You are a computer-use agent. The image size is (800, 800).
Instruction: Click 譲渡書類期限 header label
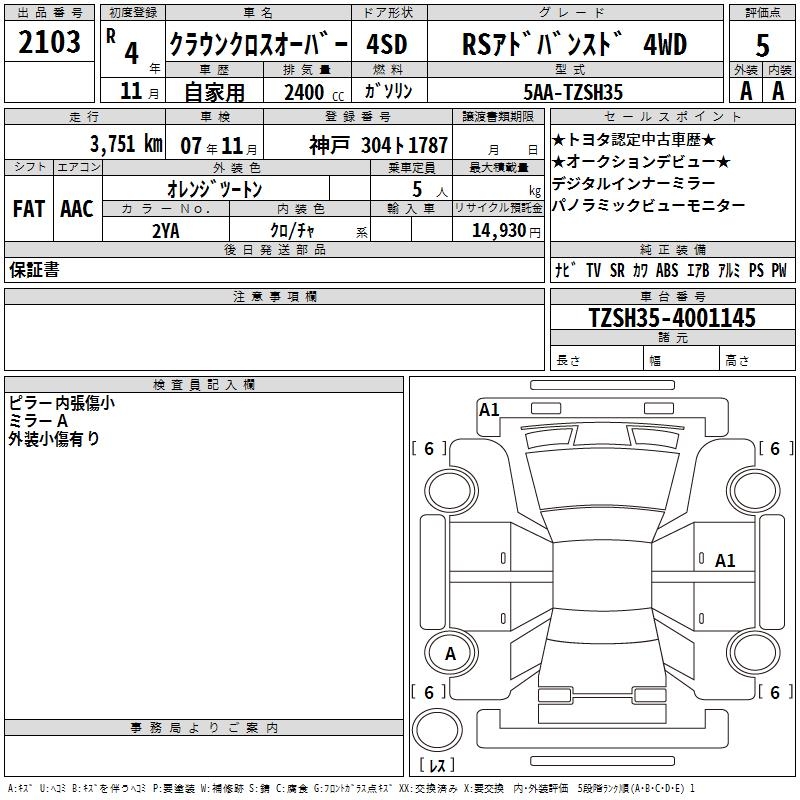498,116
